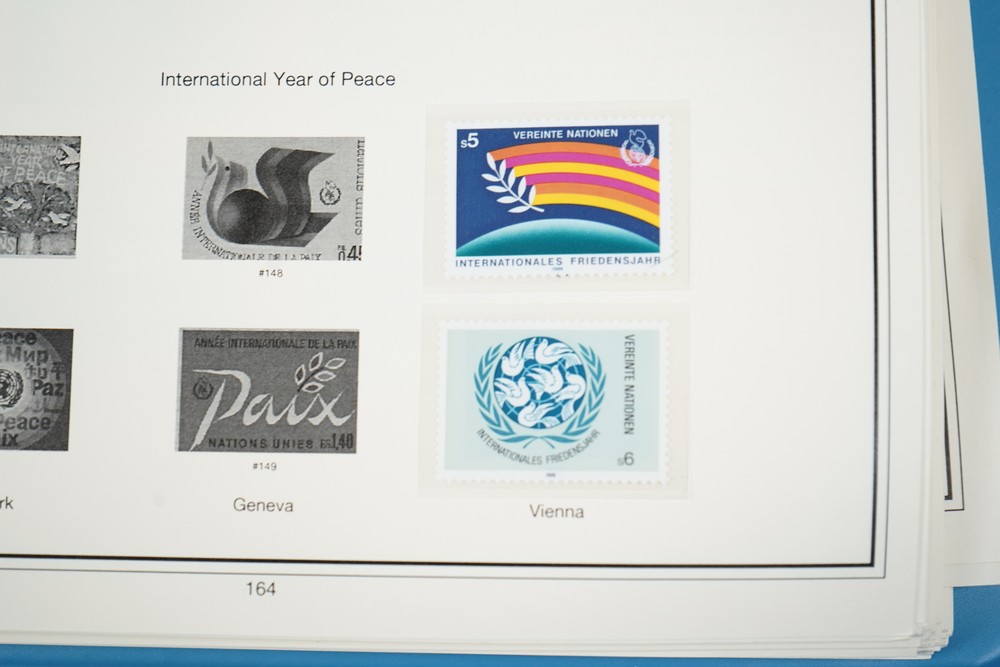The height and width of the screenshot is (667, 1000).
Task: Click the partial multilingual Peace stamp at left
Action: click(35, 389)
